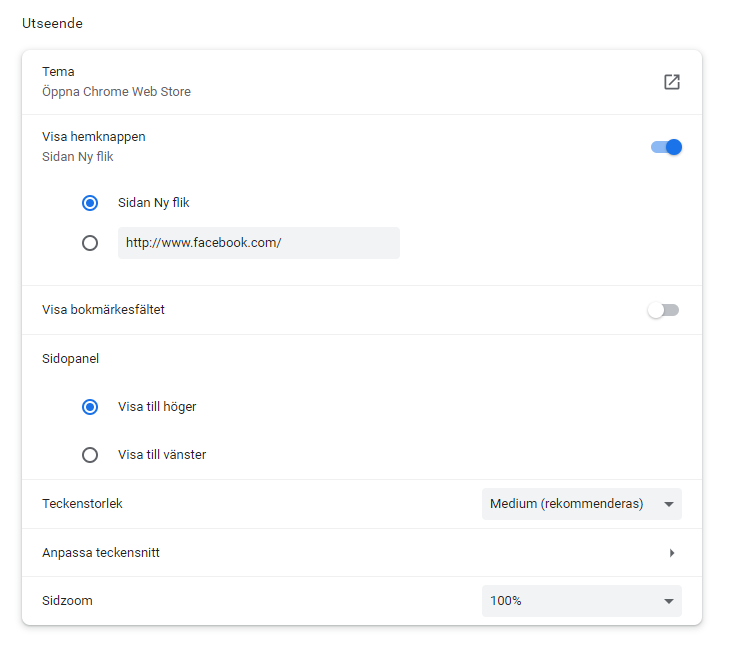Disable the Visa hemknappen toggle
This screenshot has height=672, width=729.
666,147
